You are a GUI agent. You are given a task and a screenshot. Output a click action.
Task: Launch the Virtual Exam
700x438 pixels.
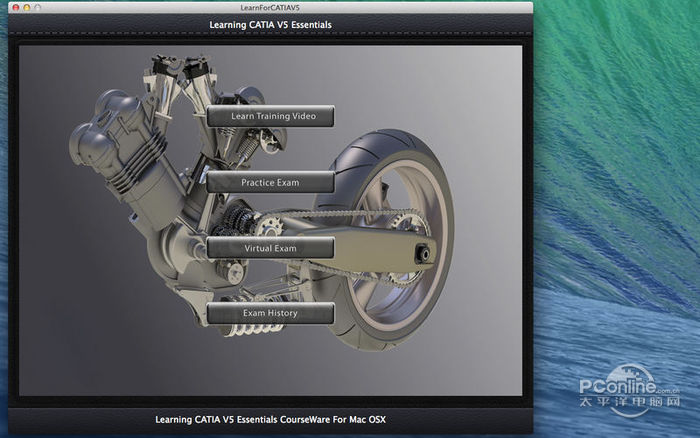point(271,248)
